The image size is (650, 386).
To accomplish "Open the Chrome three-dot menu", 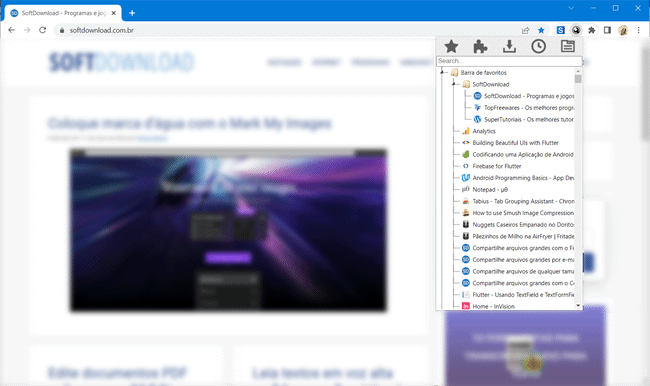I will pos(638,30).
